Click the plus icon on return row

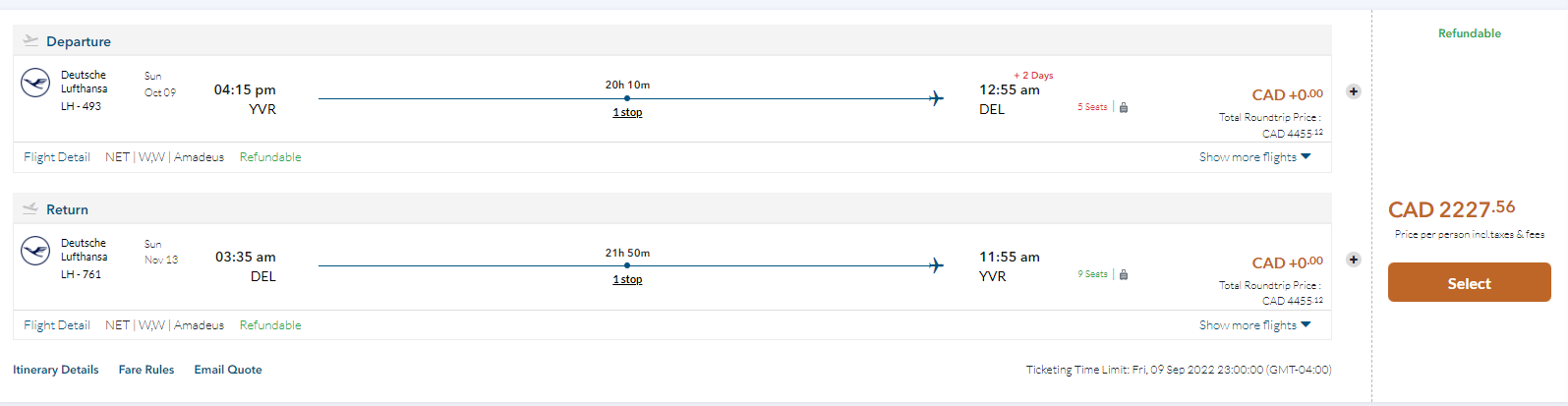coord(1354,260)
